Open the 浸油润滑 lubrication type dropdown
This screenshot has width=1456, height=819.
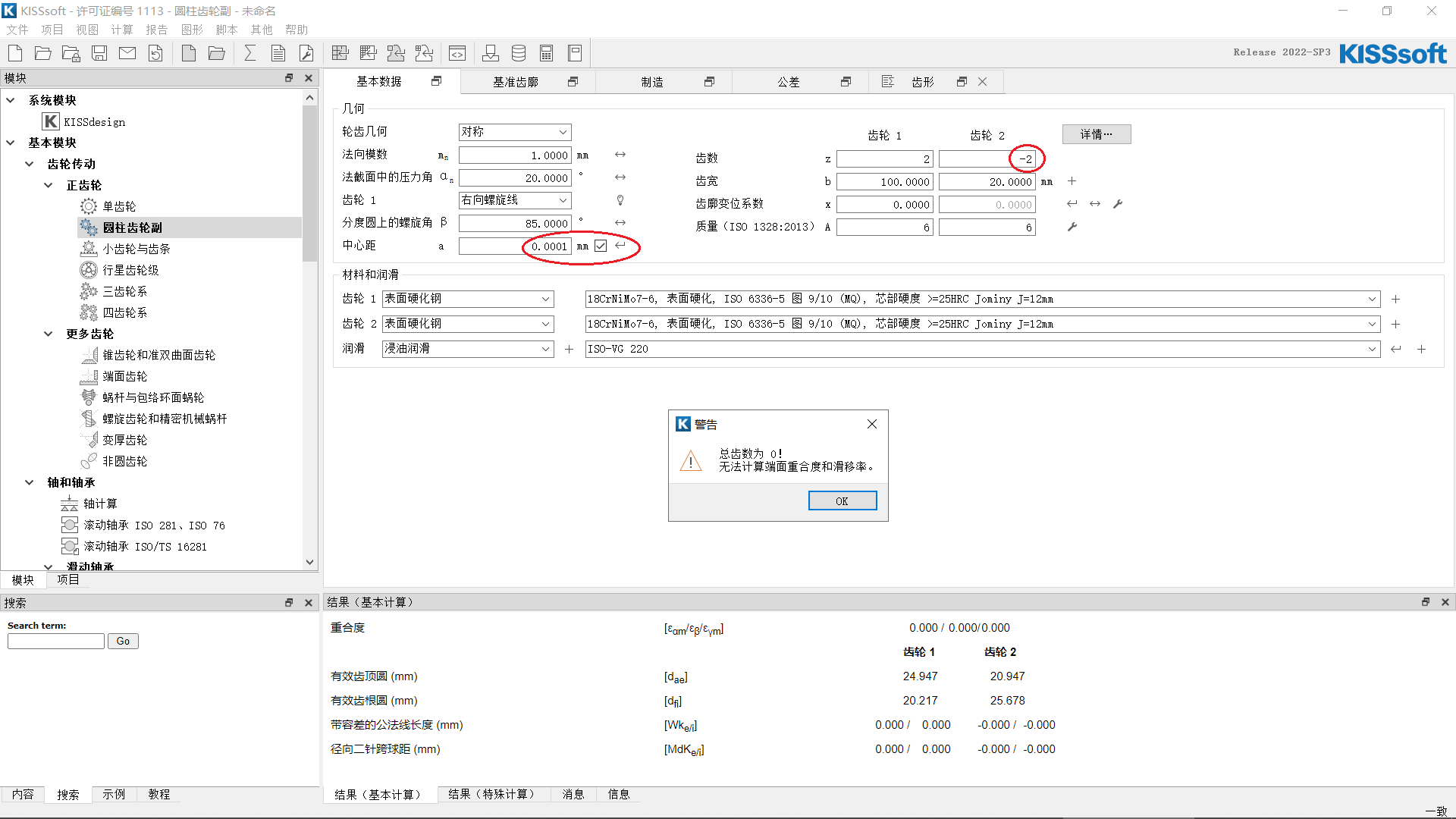point(468,349)
